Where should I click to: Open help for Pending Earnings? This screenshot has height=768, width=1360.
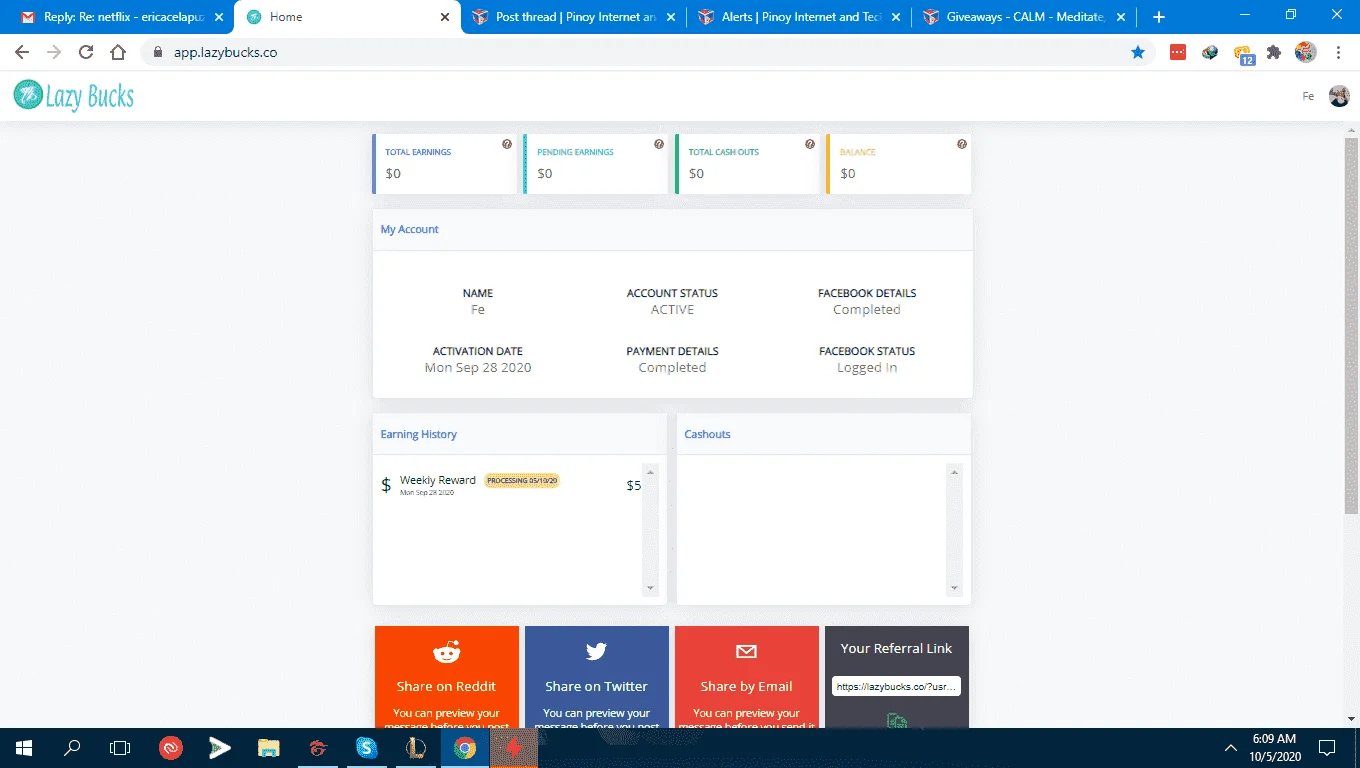[659, 144]
